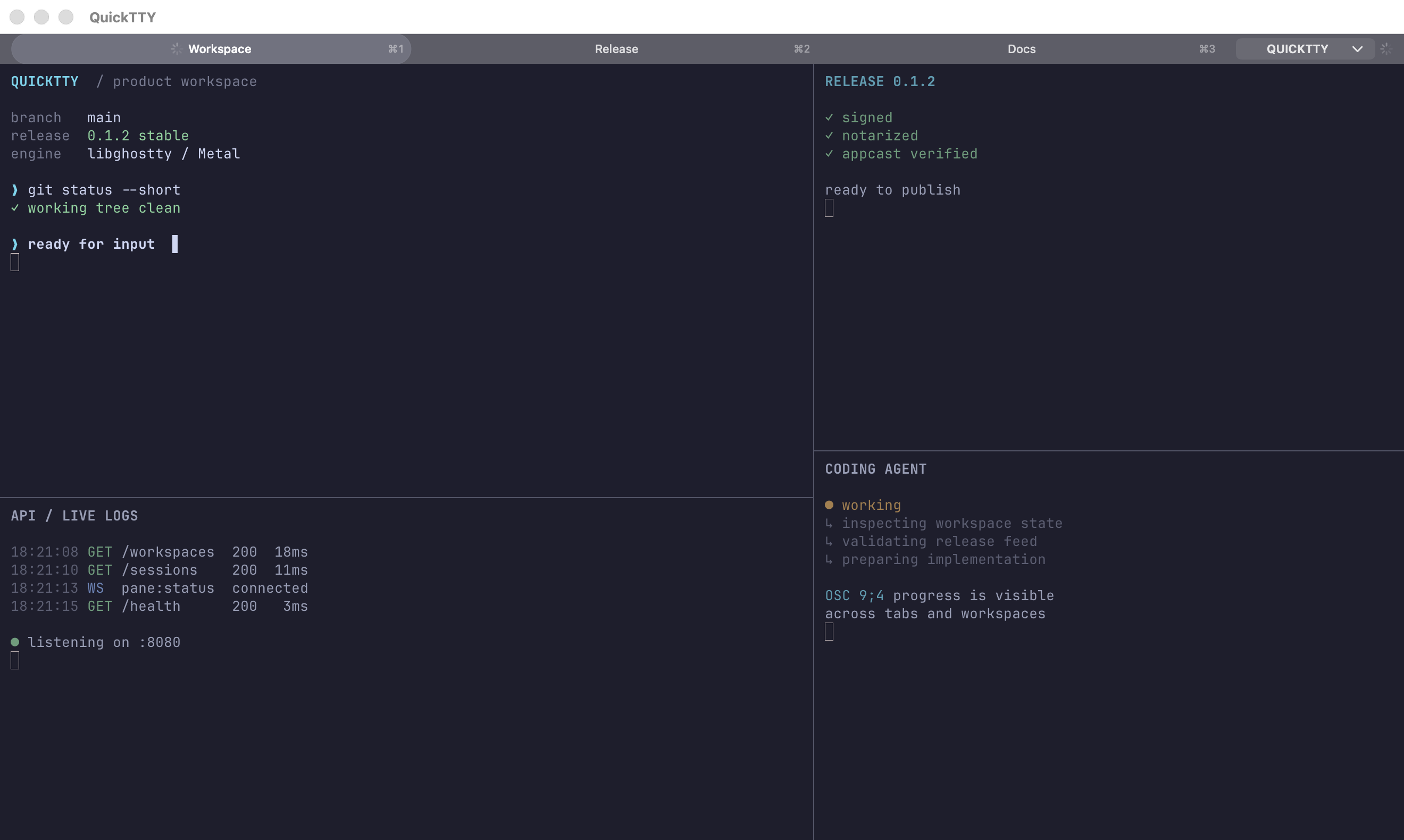Viewport: 1404px width, 840px height.
Task: Click the check mark before 'working tree clean'
Action: [15, 208]
